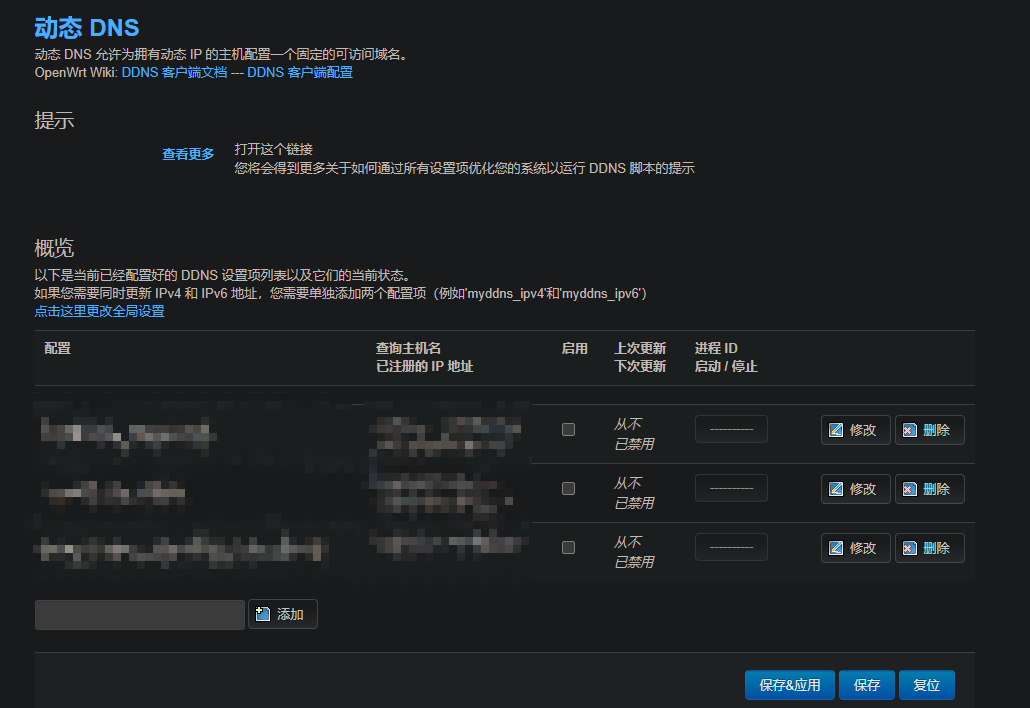1030x708 pixels.
Task: Click the 查看更多 link under 提示
Action: pos(188,154)
